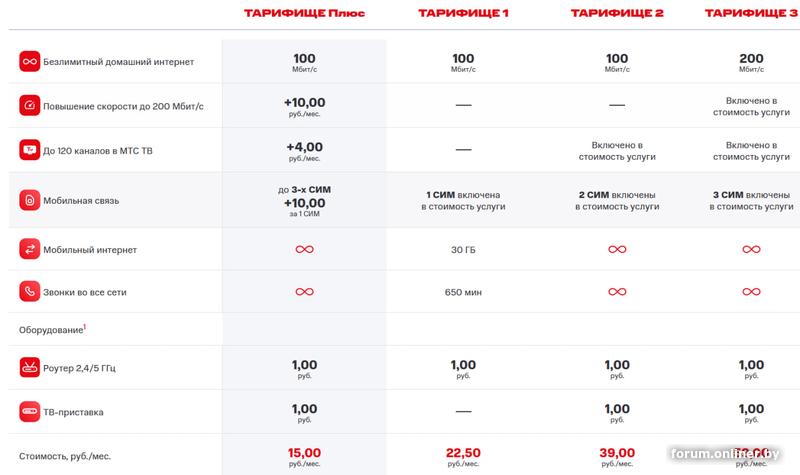The width and height of the screenshot is (800, 475).
Task: Click the router 2,4/5 GHz icon
Action: (x=28, y=368)
